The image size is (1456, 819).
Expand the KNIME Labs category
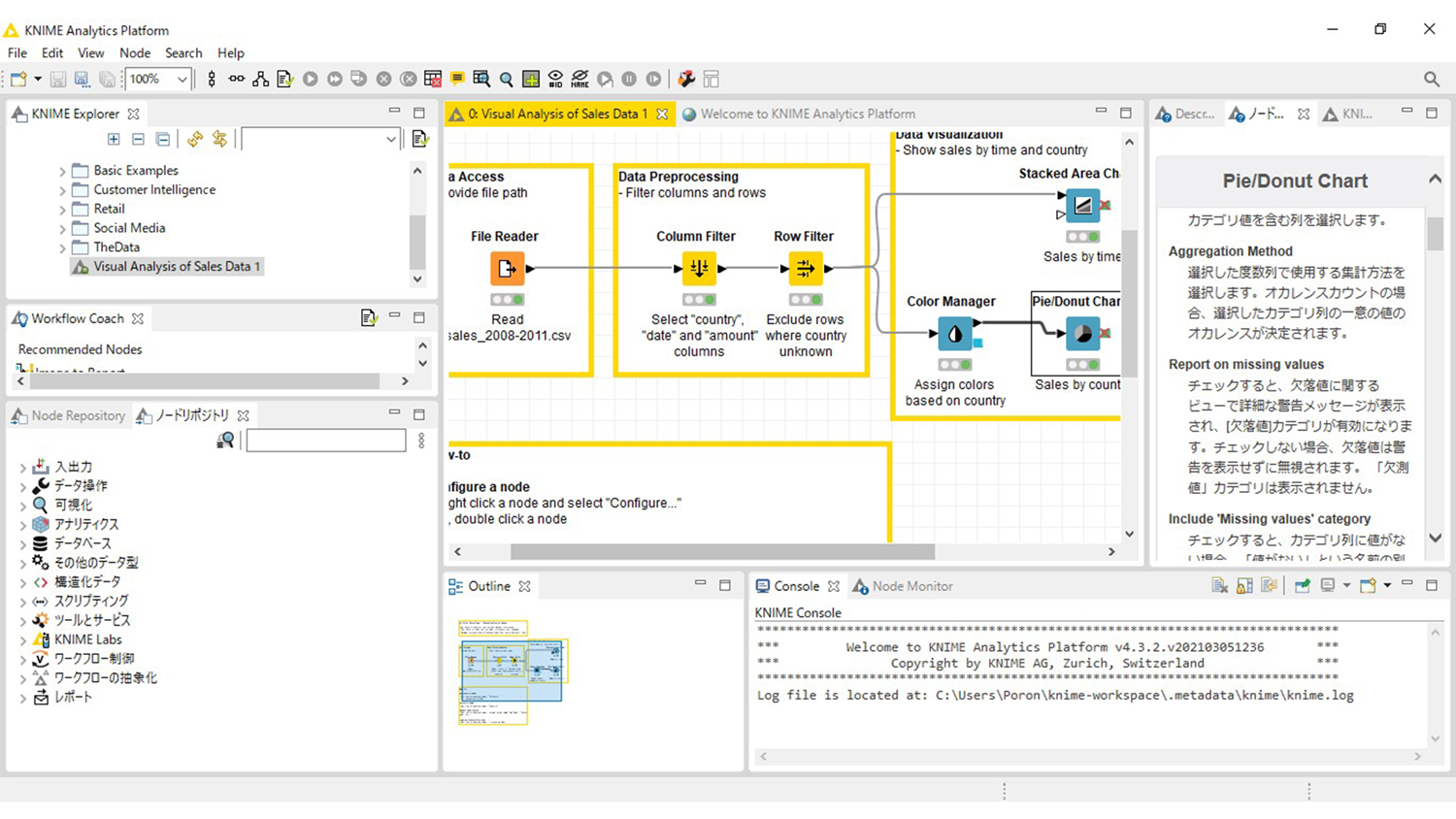[x=23, y=640]
